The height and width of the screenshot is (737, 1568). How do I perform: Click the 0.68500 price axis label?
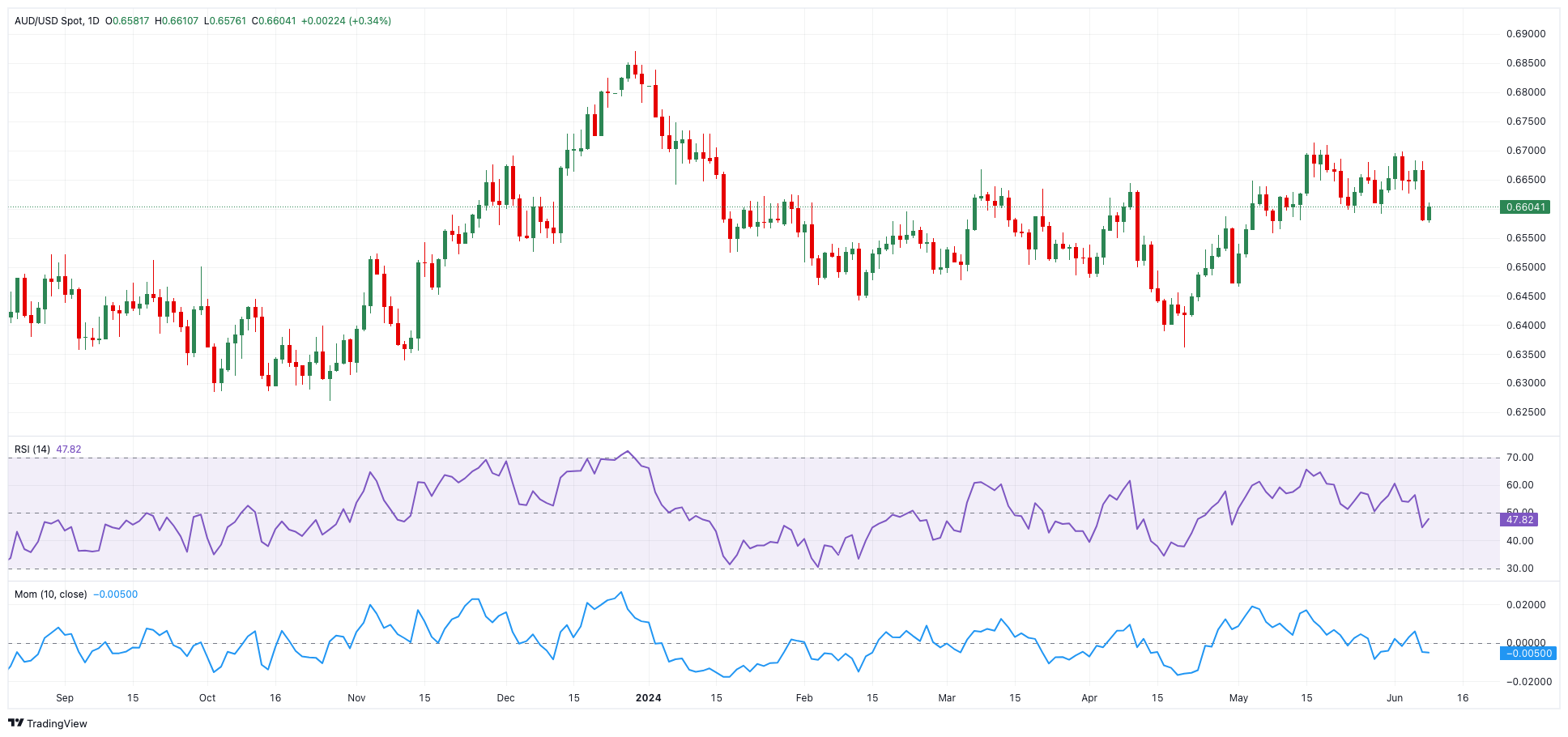point(1526,63)
